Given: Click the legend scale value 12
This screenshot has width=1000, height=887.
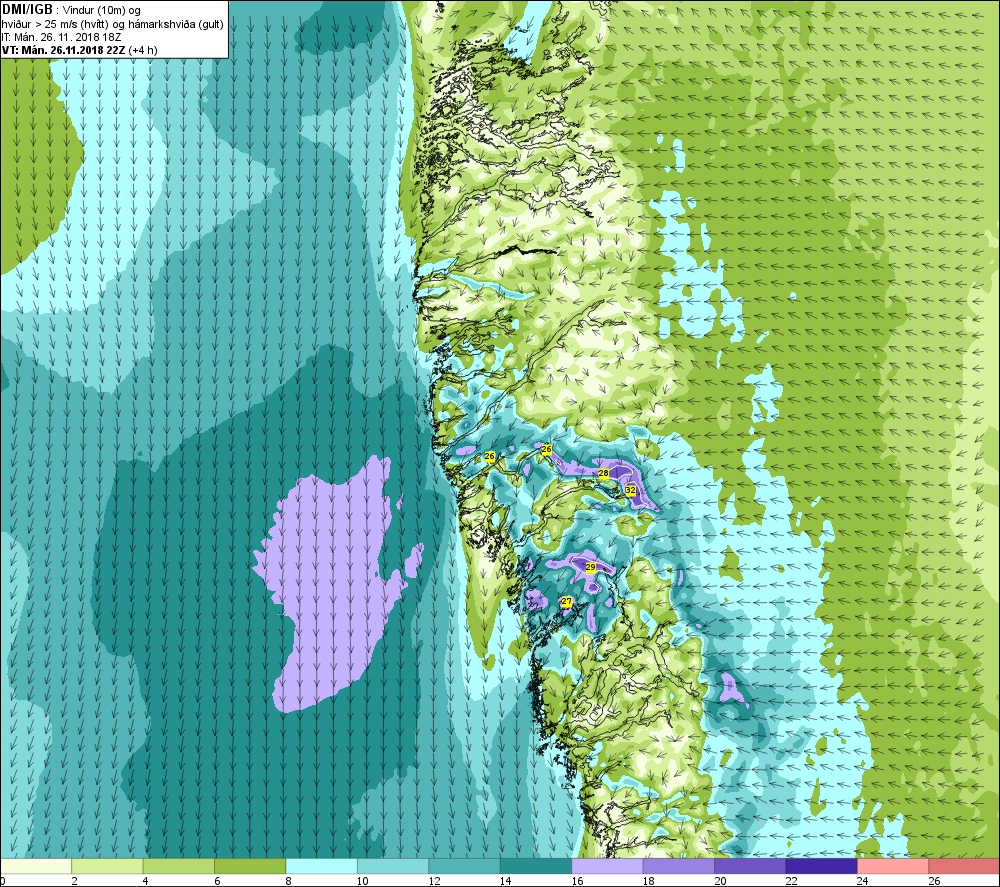Looking at the screenshot, I should point(434,881).
